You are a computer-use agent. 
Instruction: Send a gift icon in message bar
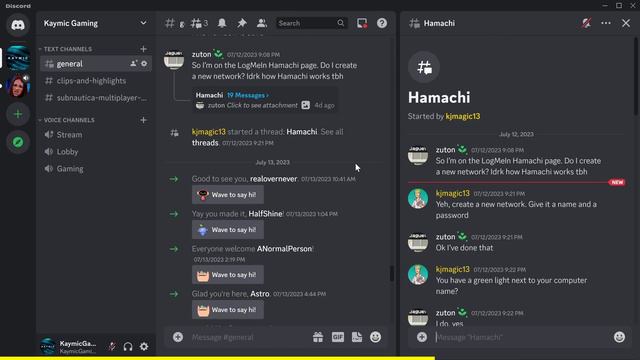(x=318, y=337)
